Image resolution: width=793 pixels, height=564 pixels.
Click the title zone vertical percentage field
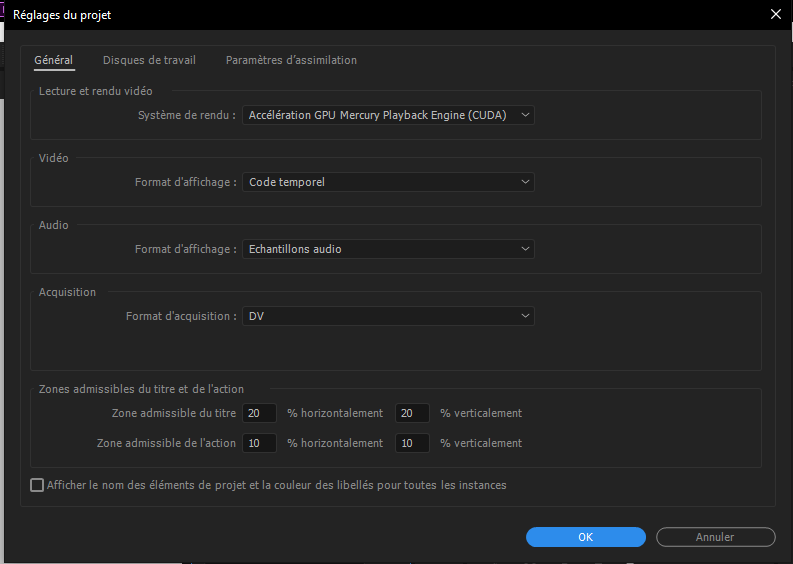pyautogui.click(x=412, y=413)
